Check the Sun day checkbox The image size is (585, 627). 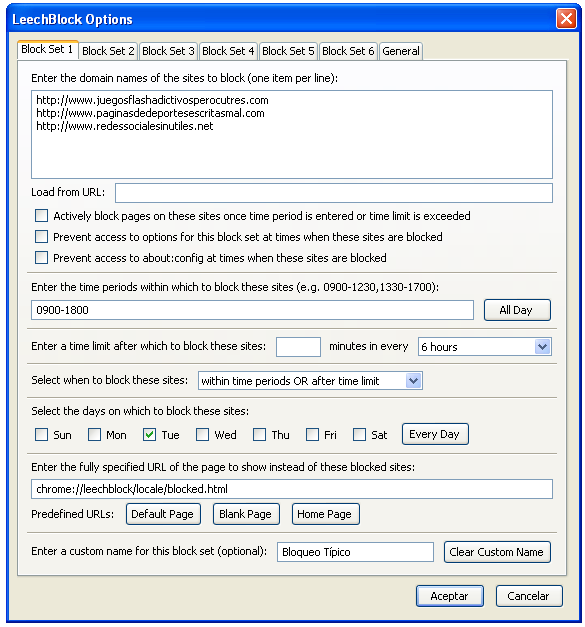[41, 435]
